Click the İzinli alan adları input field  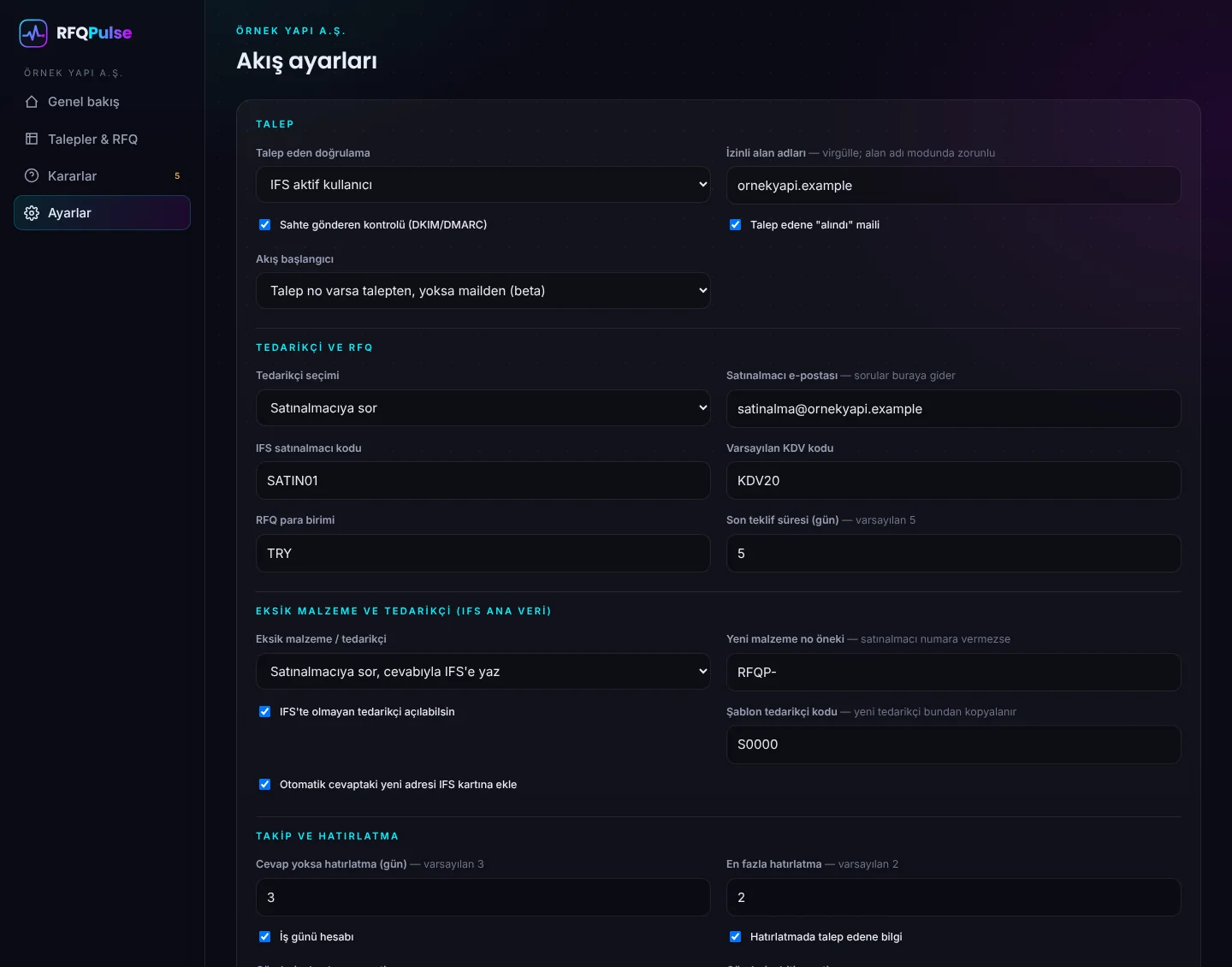954,186
